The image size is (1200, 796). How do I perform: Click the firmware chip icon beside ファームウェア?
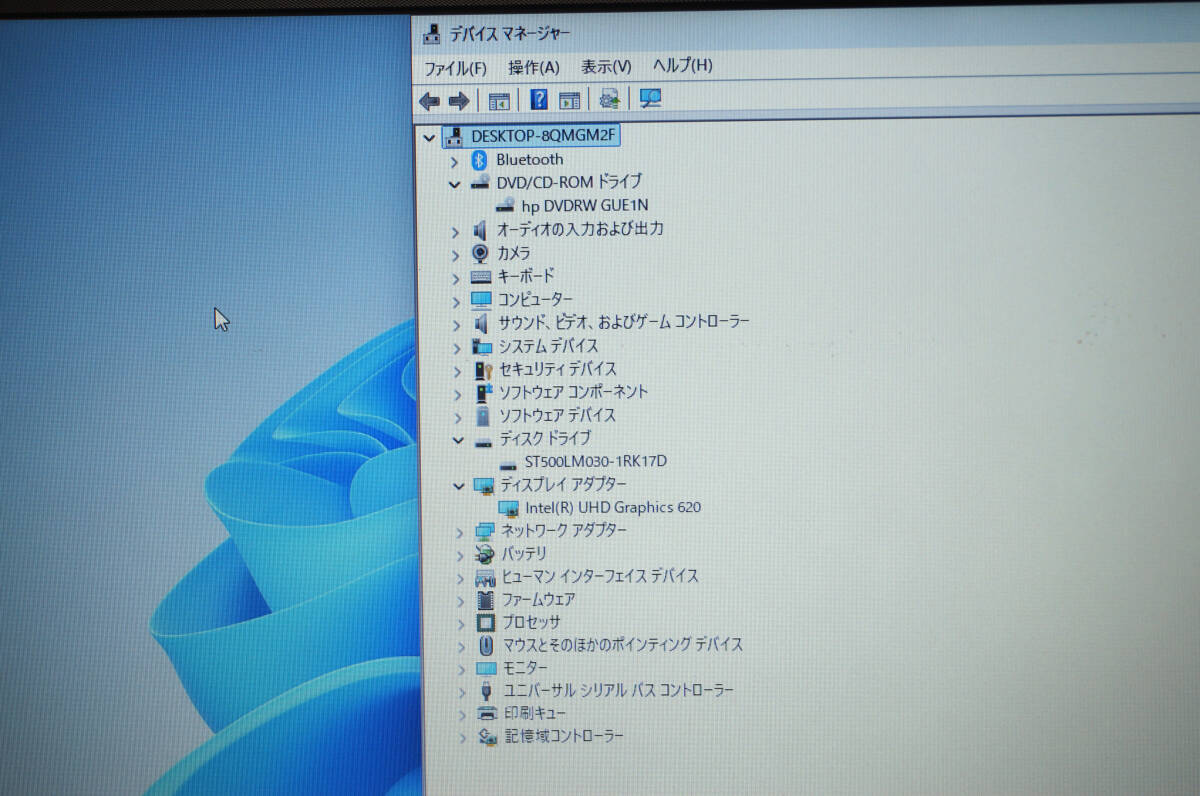485,600
